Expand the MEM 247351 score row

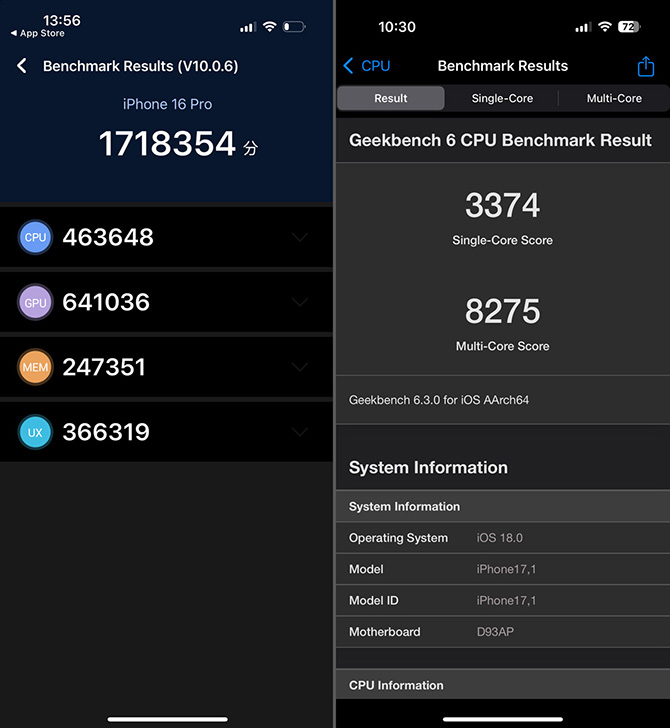300,367
